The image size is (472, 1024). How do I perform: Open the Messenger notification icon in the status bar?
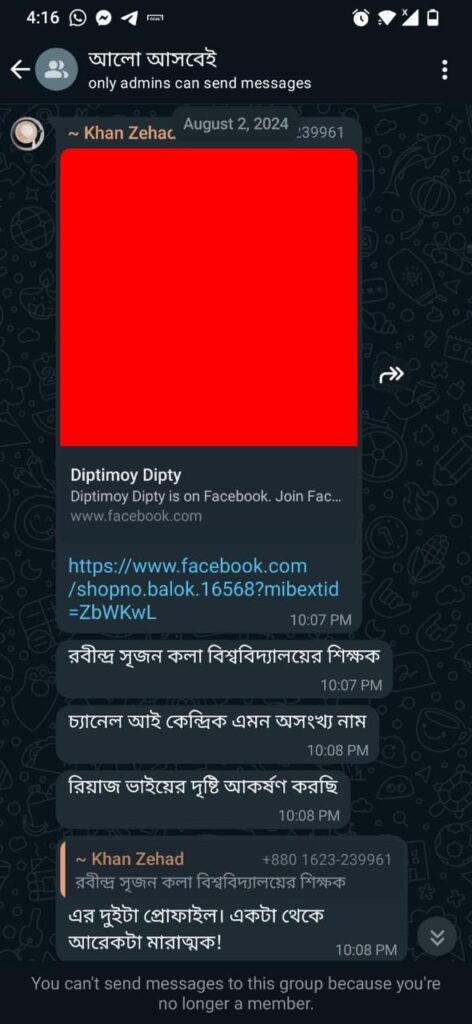[103, 19]
